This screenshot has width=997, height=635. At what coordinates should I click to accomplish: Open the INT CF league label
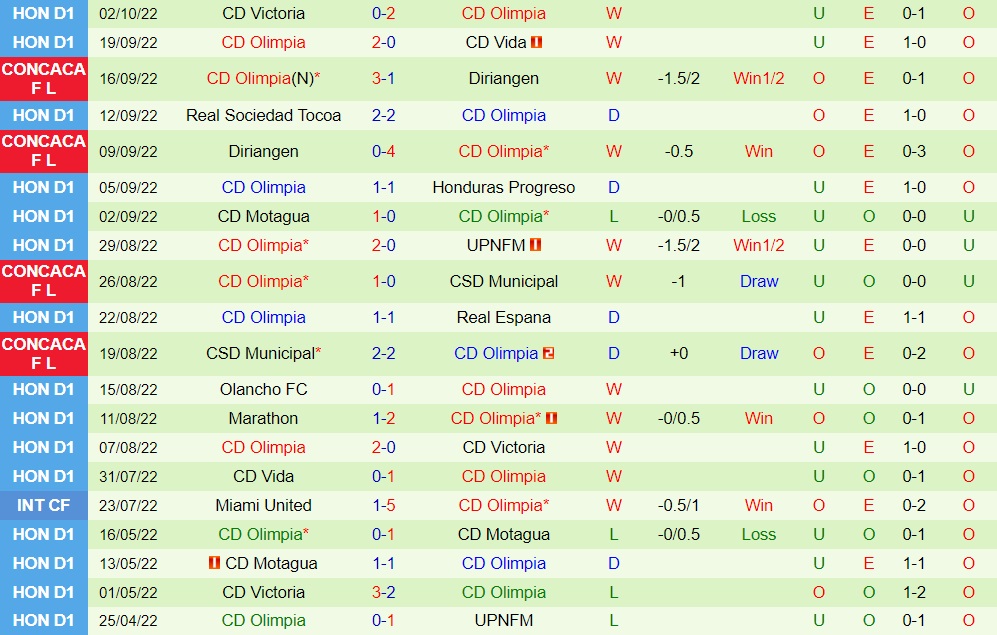[44, 505]
